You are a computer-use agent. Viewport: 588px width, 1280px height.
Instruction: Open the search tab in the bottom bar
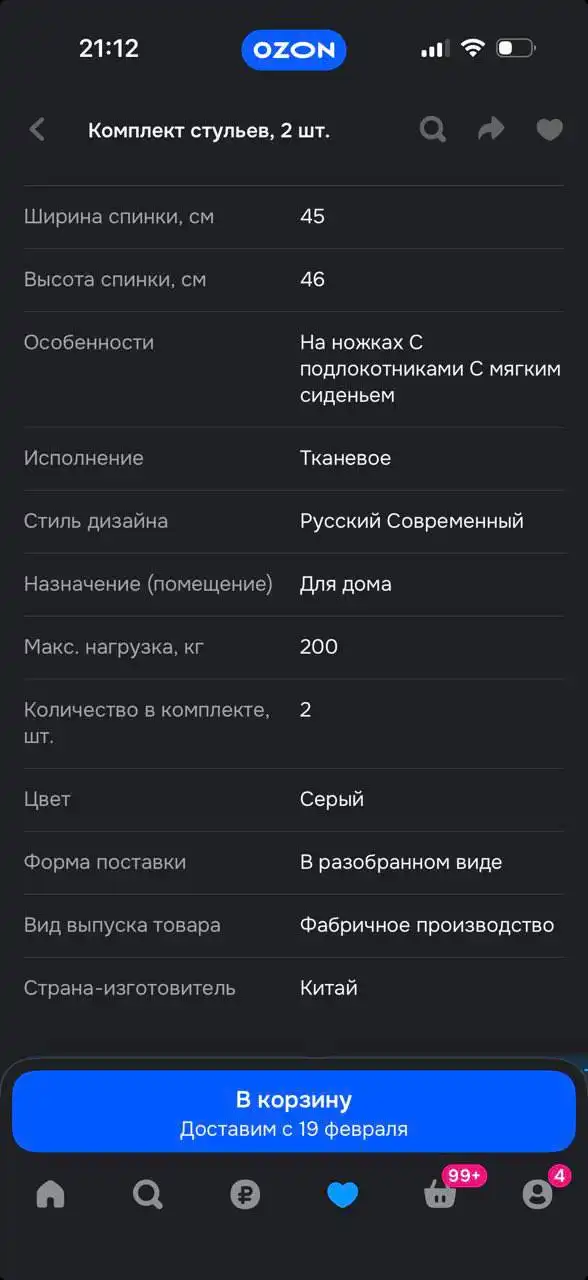click(x=147, y=1194)
